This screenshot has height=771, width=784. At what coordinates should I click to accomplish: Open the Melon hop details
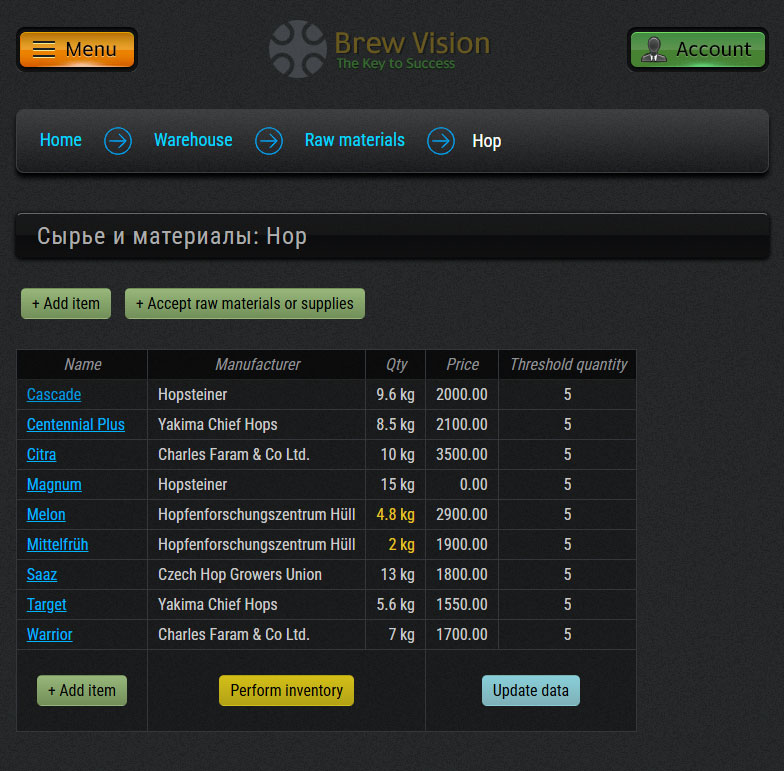tap(46, 515)
